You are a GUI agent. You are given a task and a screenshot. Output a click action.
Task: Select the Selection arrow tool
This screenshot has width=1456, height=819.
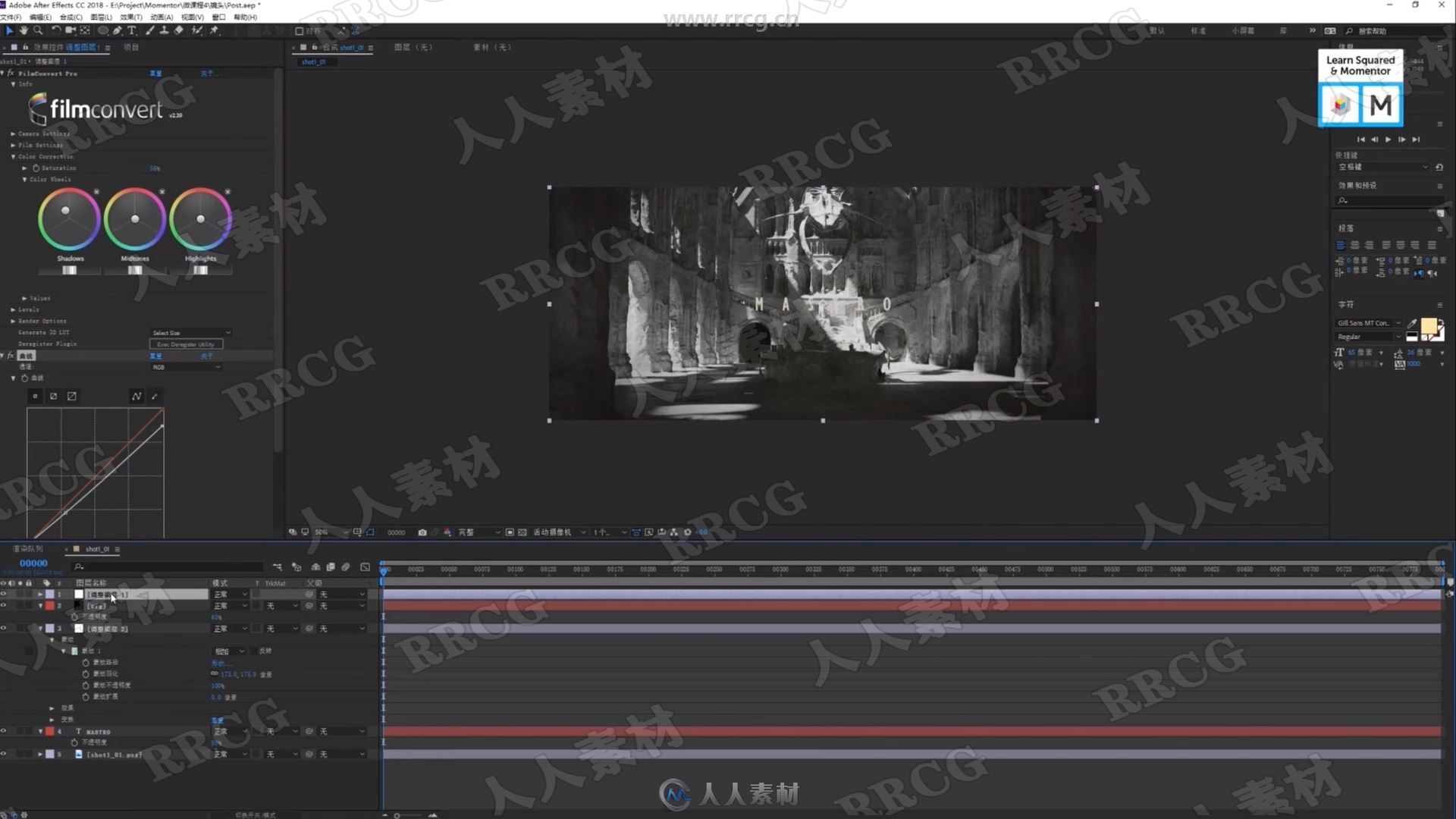click(x=9, y=30)
